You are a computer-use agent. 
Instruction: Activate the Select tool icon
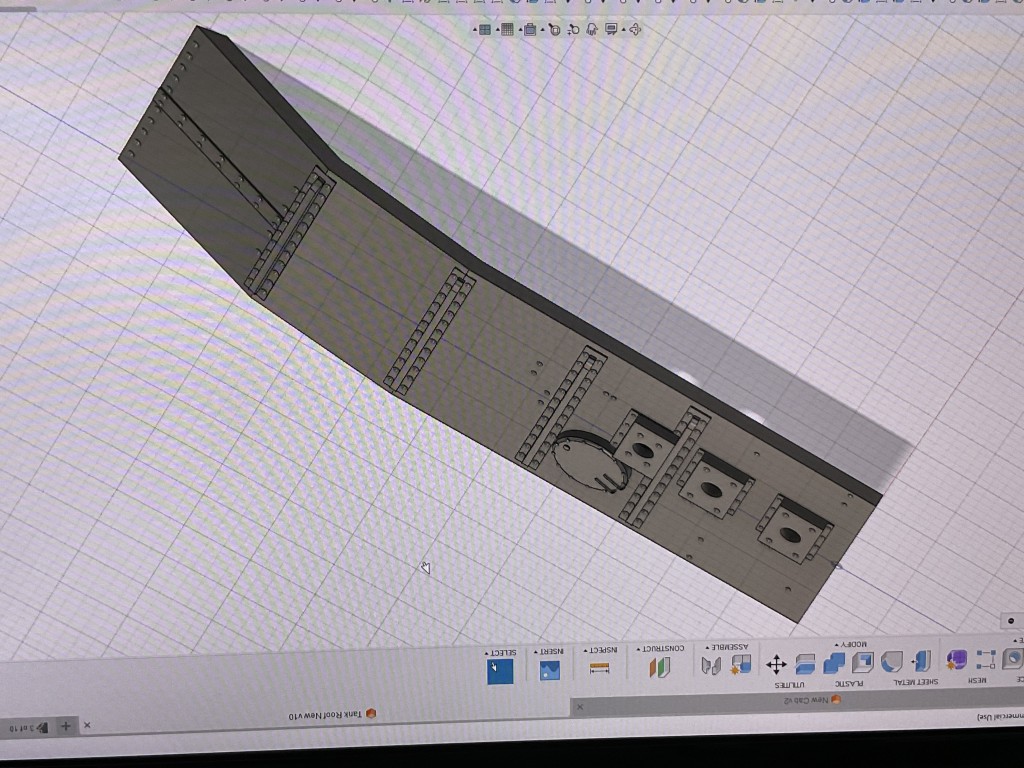pyautogui.click(x=500, y=670)
